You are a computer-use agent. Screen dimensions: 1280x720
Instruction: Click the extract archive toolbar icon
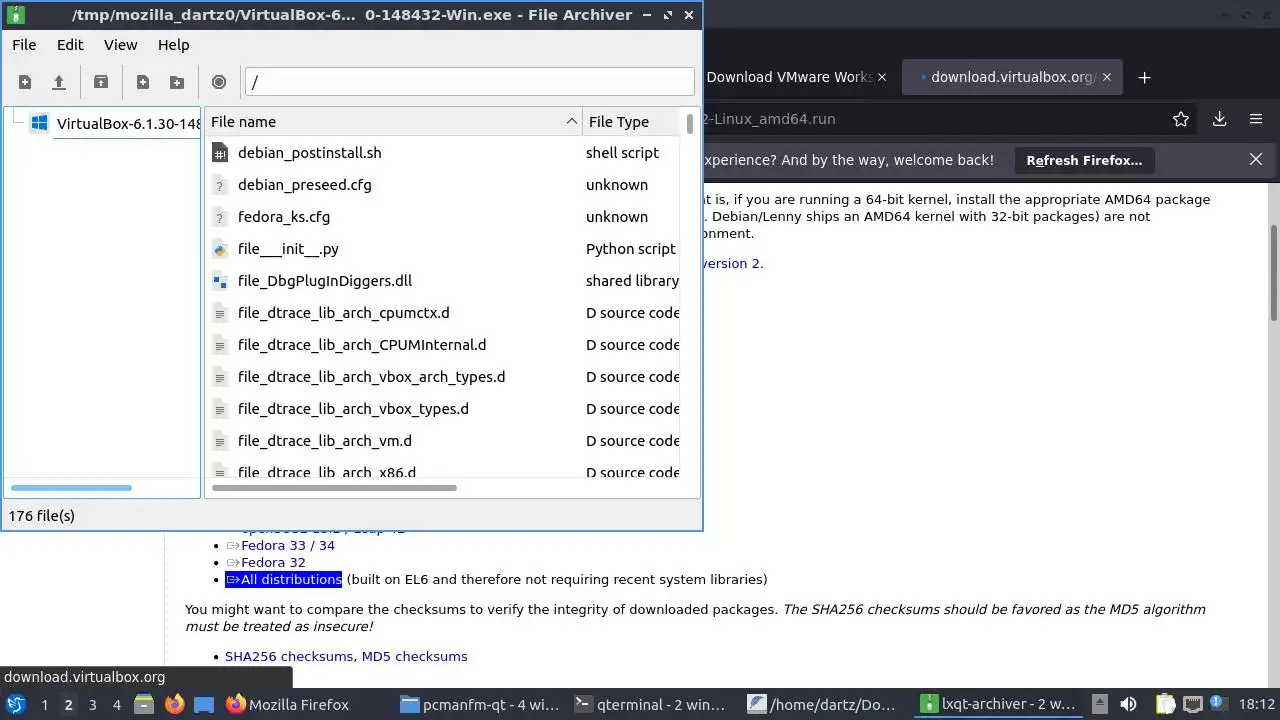click(x=101, y=82)
